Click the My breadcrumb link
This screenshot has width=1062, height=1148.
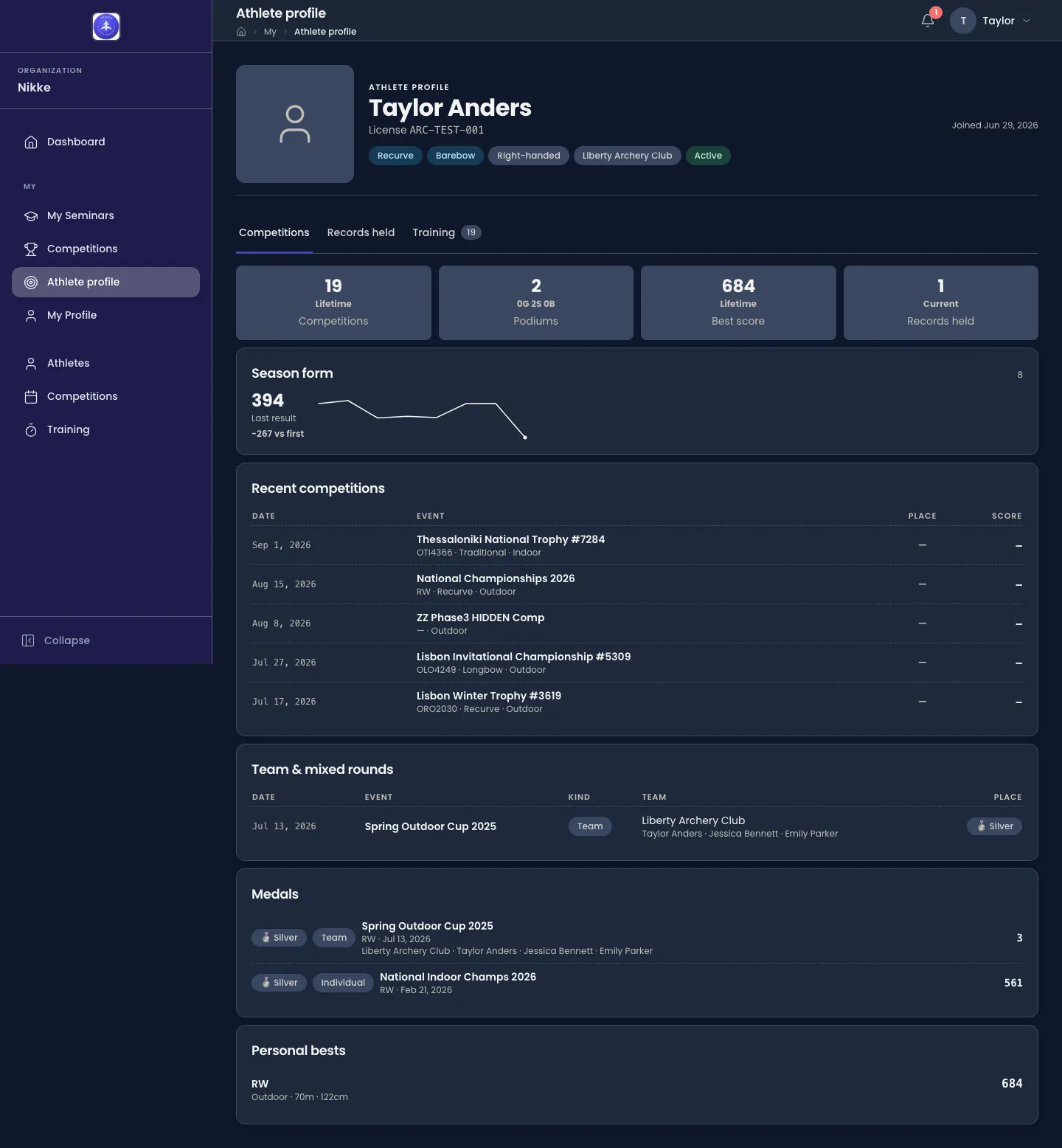(x=270, y=32)
